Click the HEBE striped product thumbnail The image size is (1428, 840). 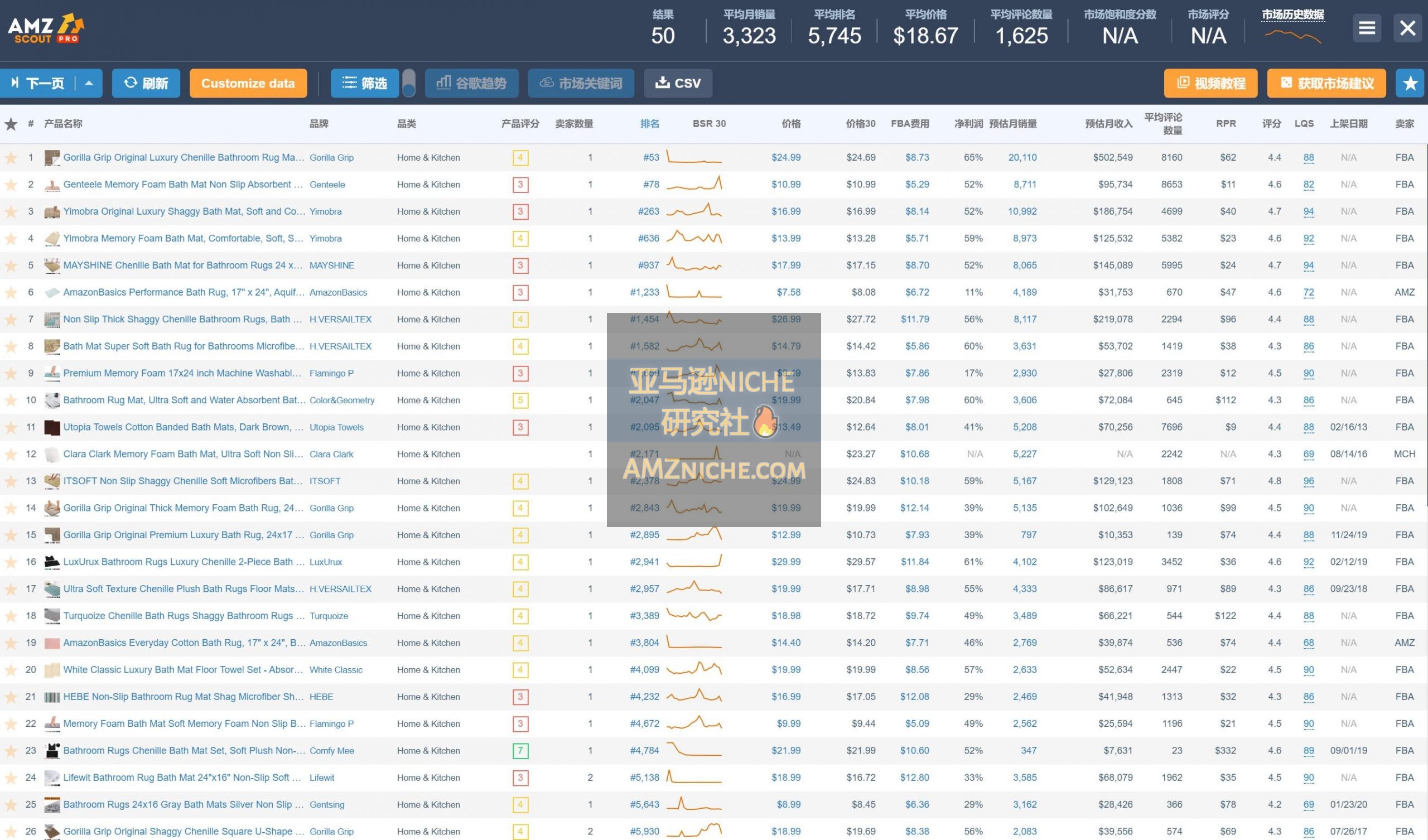pos(52,697)
